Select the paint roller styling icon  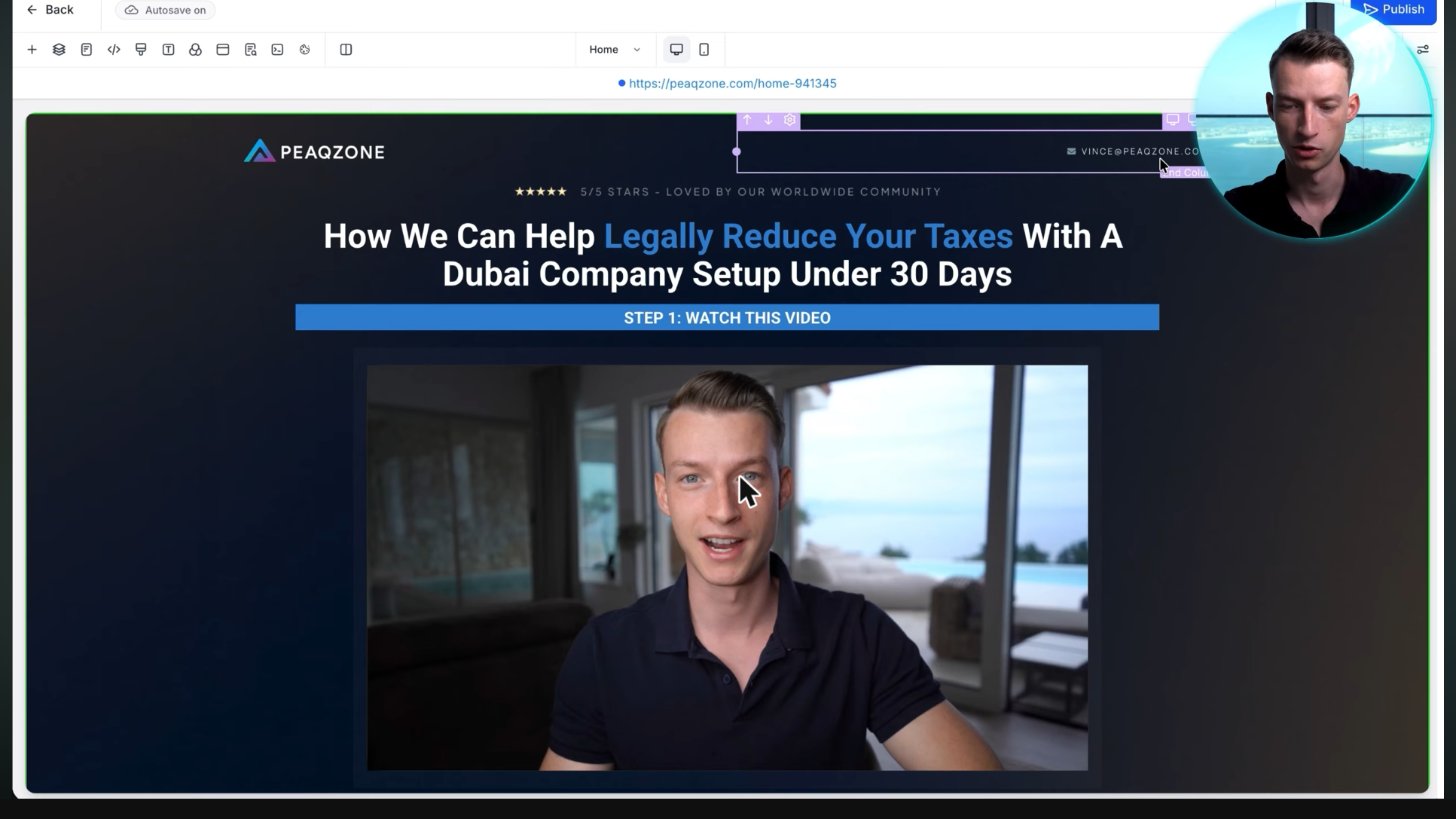[141, 50]
